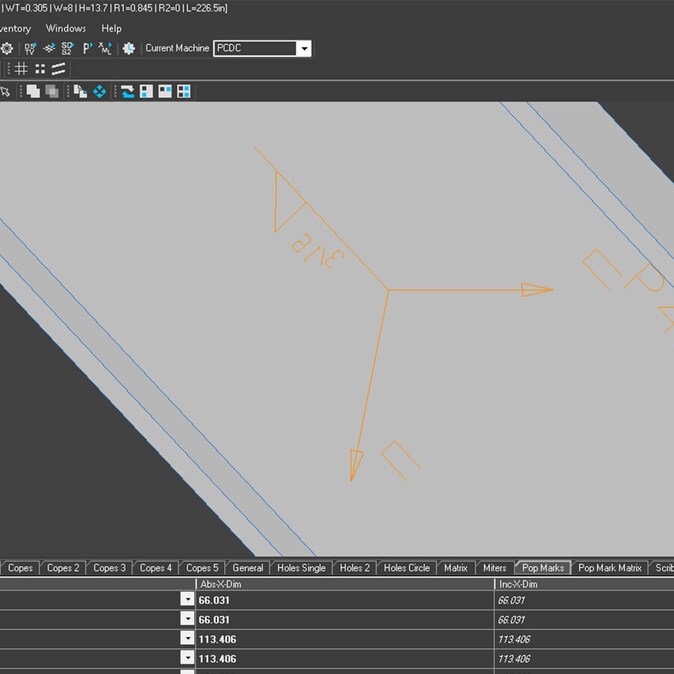Click the PCDC machine field
Viewport: 674px width, 674px height.
pos(255,49)
